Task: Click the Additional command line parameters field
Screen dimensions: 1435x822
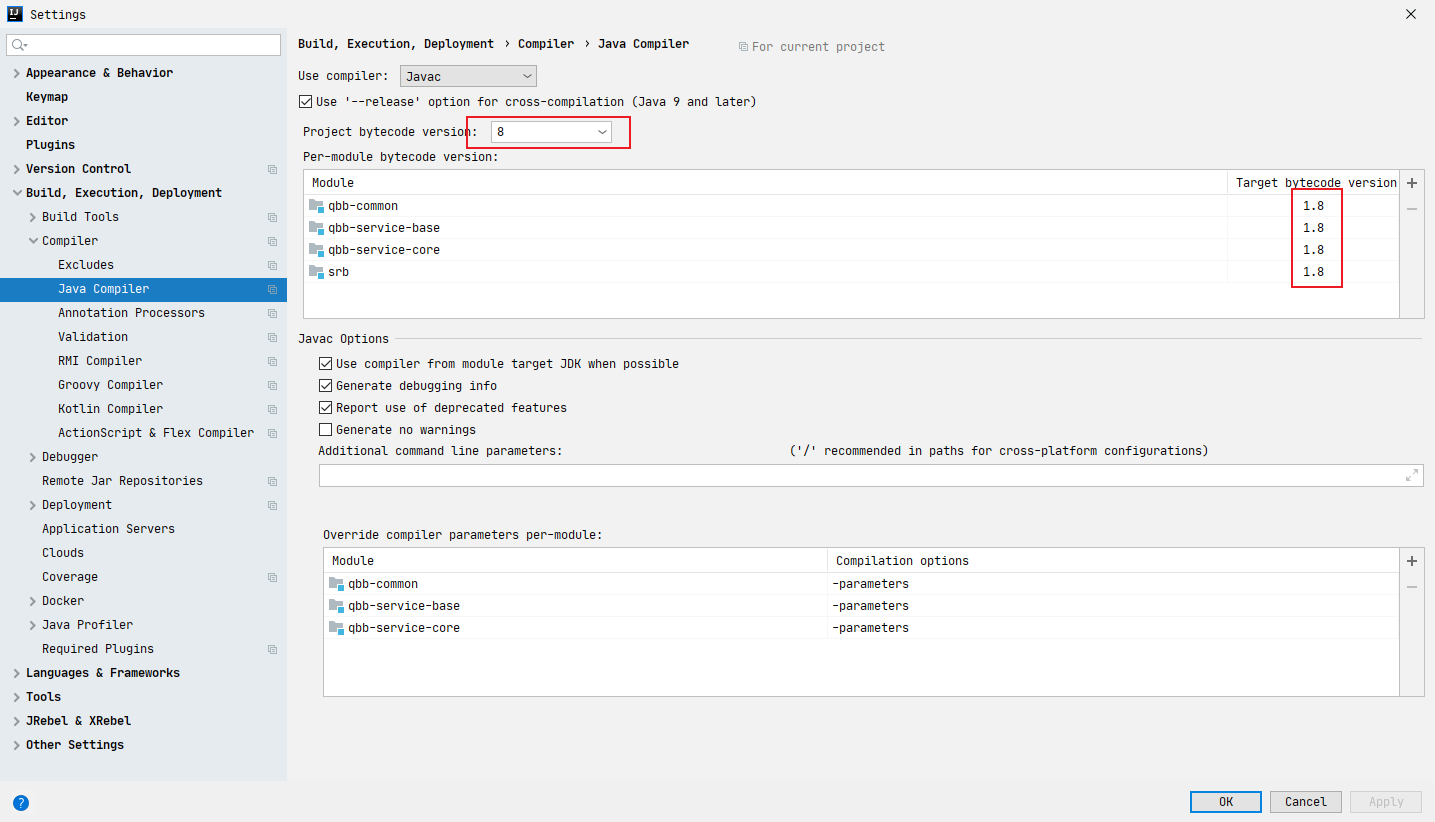Action: (860, 476)
